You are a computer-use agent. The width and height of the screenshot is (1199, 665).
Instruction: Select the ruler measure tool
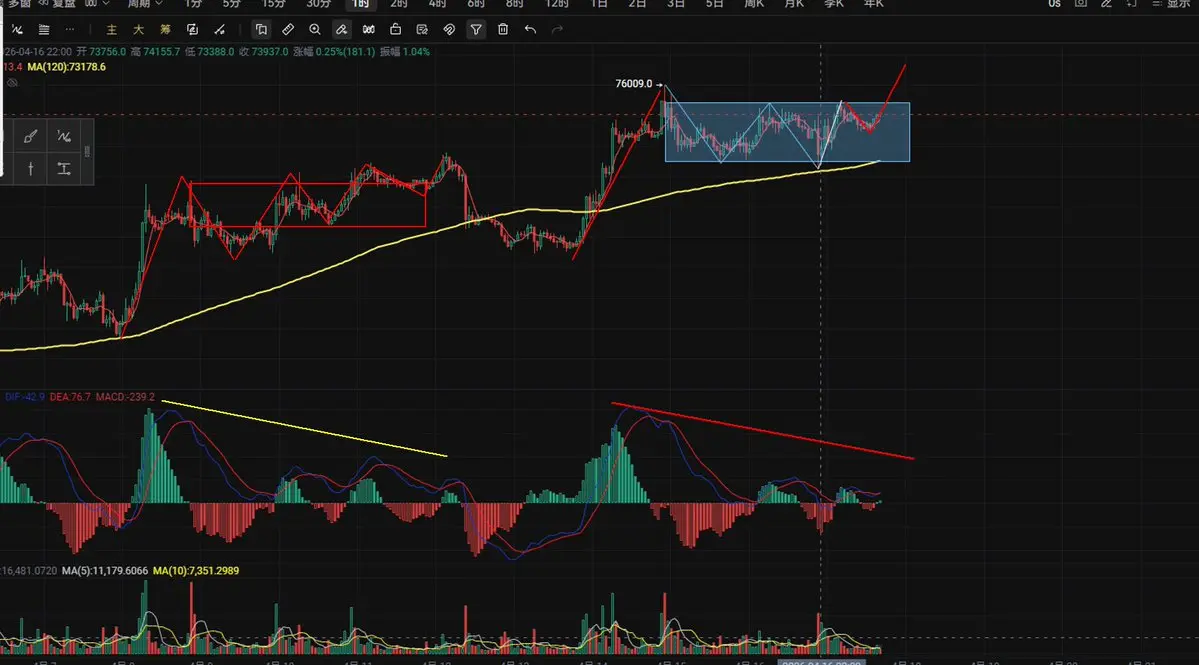(288, 30)
